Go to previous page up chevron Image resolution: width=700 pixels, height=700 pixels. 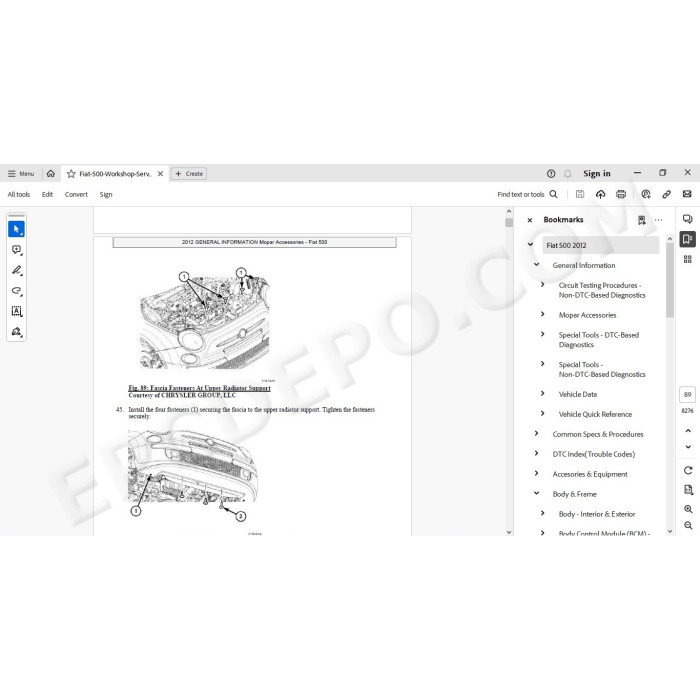(688, 431)
